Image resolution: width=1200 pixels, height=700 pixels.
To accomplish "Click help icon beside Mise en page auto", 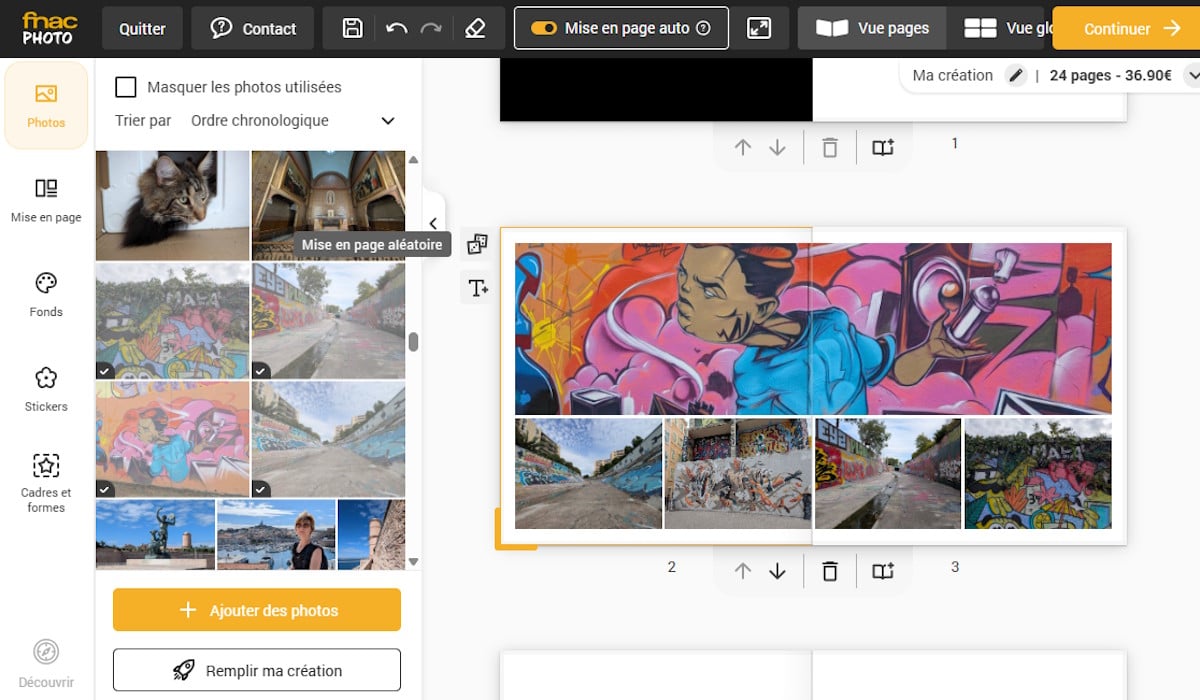I will tap(703, 28).
